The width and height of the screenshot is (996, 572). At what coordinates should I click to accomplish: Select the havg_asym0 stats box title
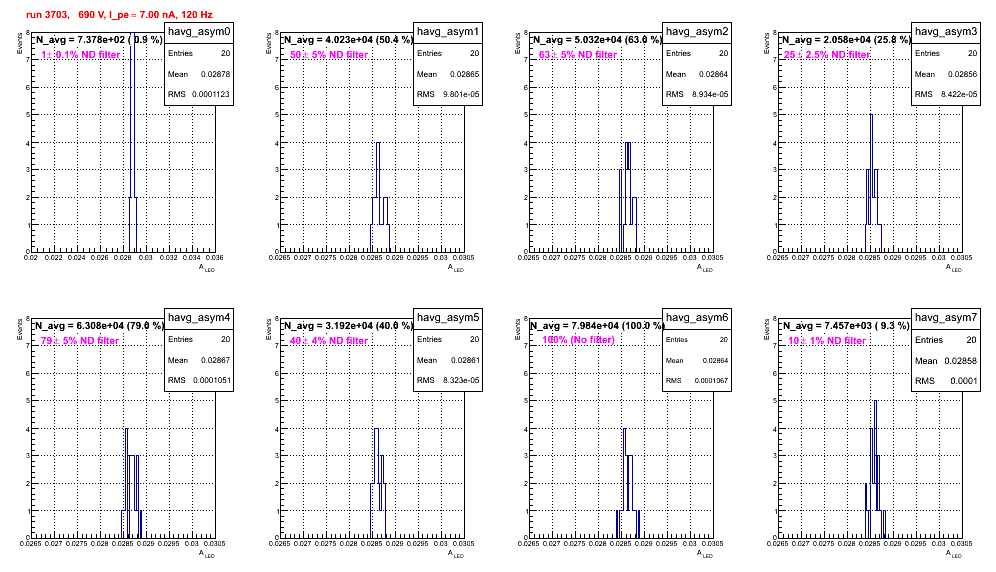pyautogui.click(x=199, y=32)
